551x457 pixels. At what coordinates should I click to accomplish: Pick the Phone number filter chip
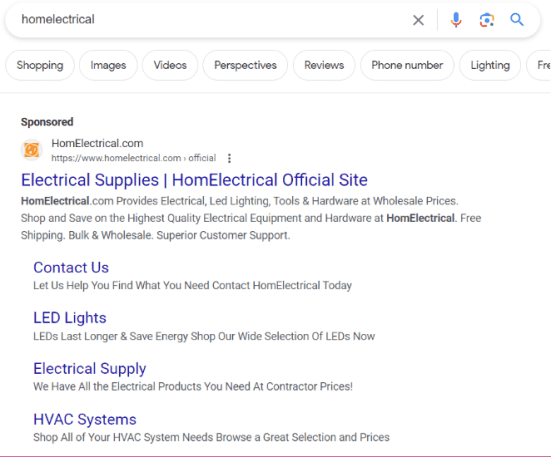pos(407,65)
